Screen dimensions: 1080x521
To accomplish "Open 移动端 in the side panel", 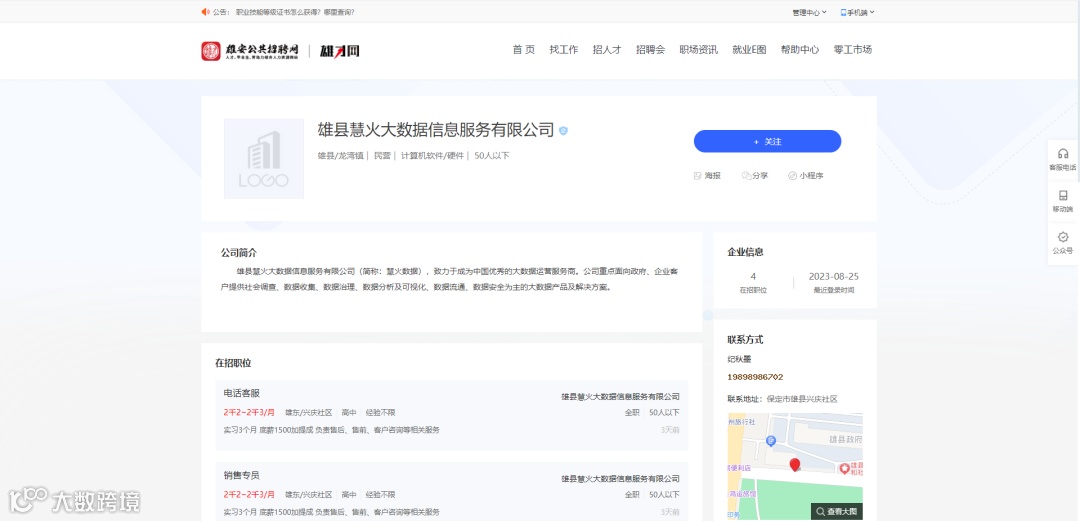I will [x=1063, y=201].
